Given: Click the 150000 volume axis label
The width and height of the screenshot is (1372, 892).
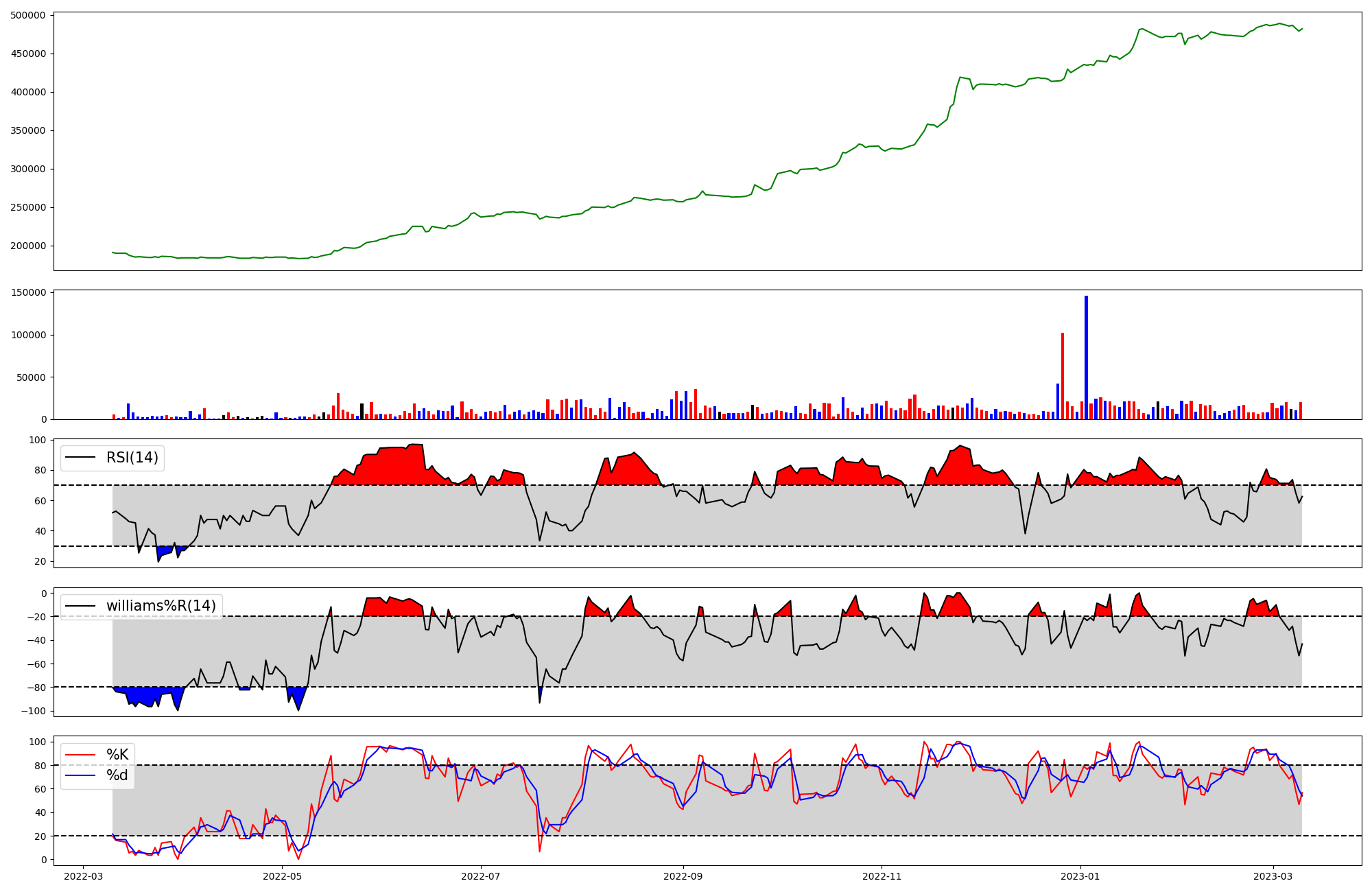Looking at the screenshot, I should point(28,293).
